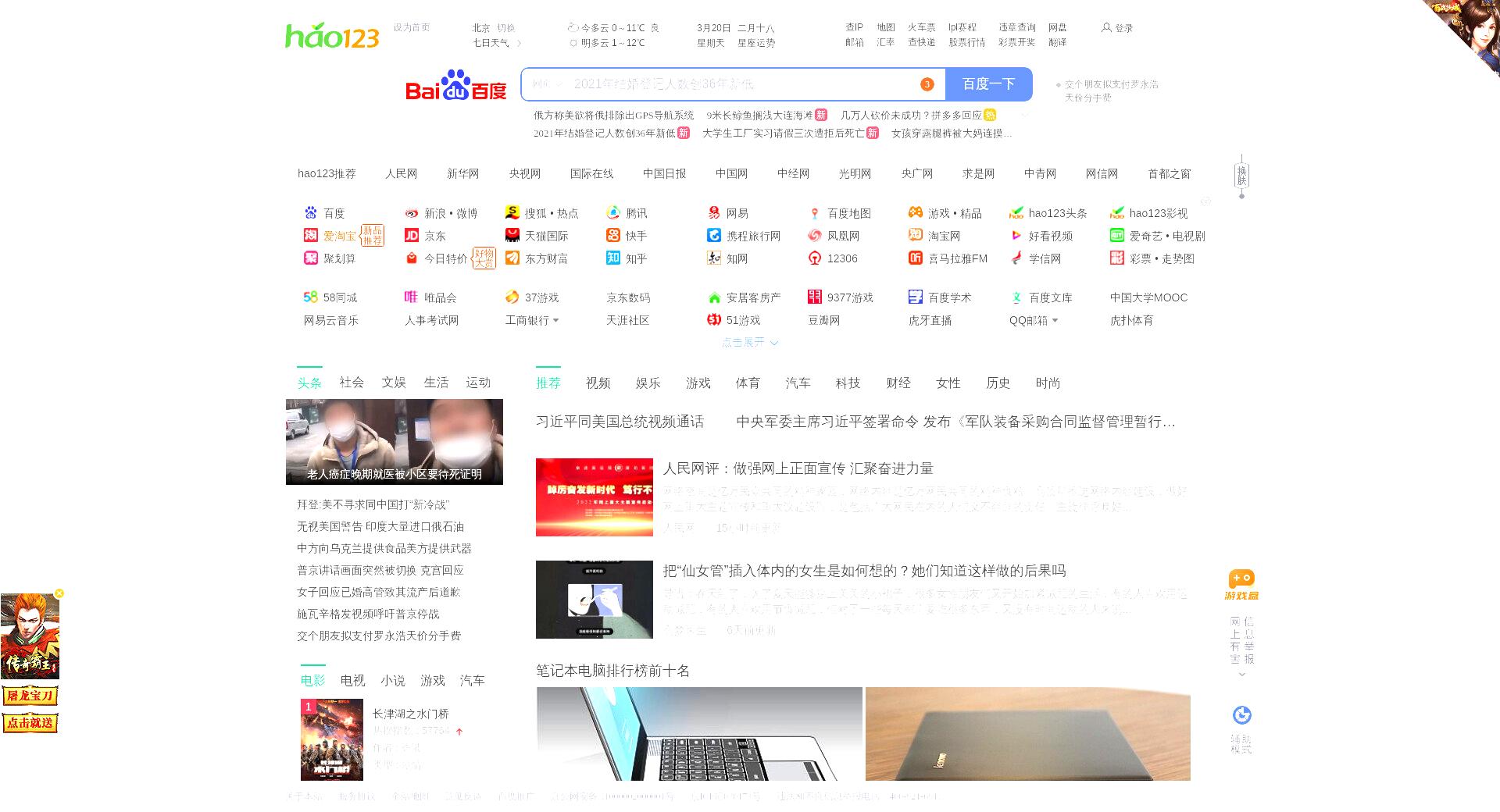Screen dimensions: 1500x812
Task: Select the 历史 feed tab
Action: pos(998,383)
